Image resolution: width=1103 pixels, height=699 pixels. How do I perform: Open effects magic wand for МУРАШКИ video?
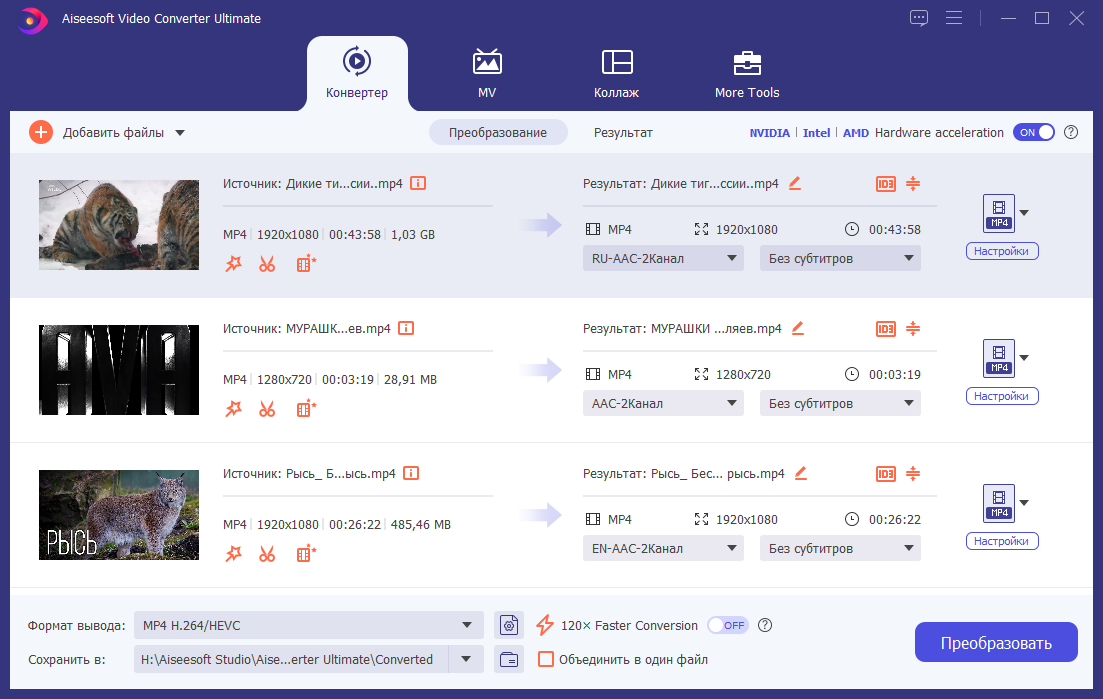(x=233, y=409)
